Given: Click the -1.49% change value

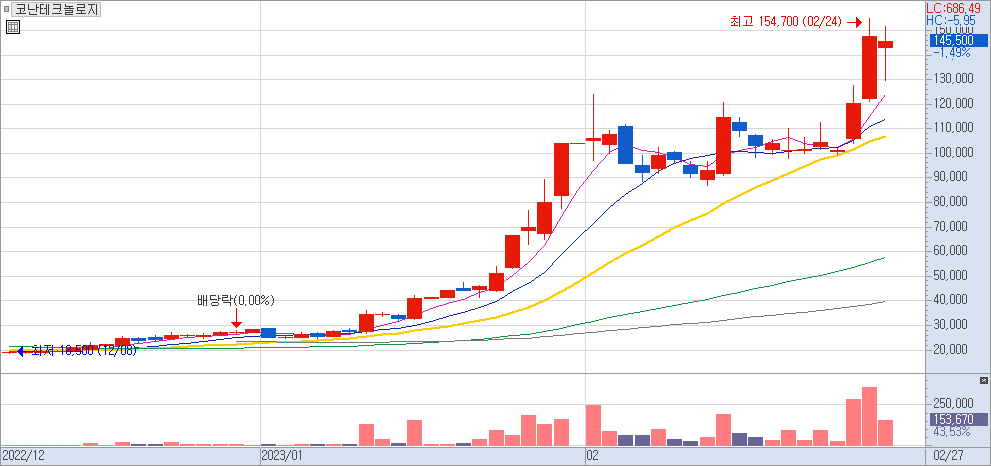Looking at the screenshot, I should [x=951, y=53].
